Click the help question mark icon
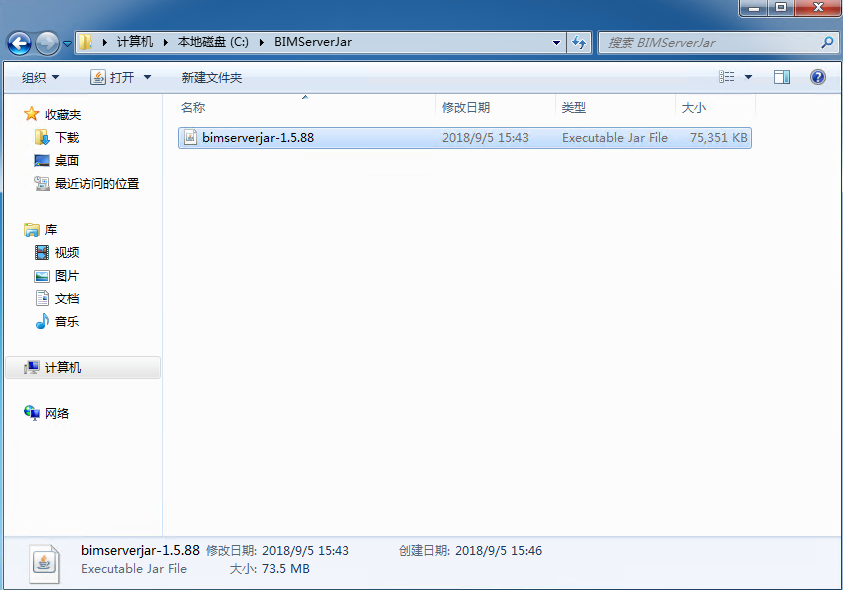The image size is (843, 590). (x=817, y=77)
